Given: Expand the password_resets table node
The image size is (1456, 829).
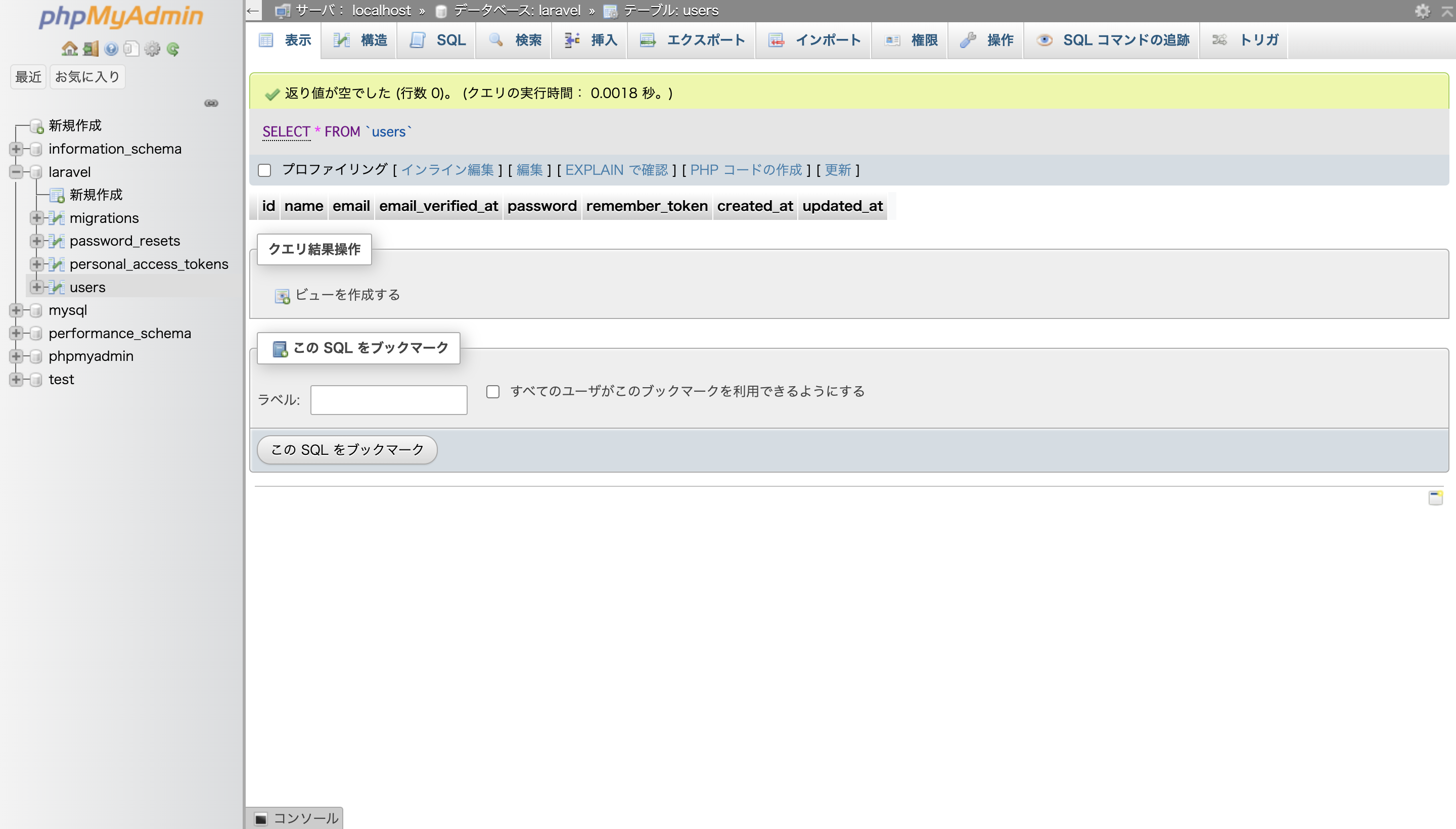Looking at the screenshot, I should pos(37,241).
